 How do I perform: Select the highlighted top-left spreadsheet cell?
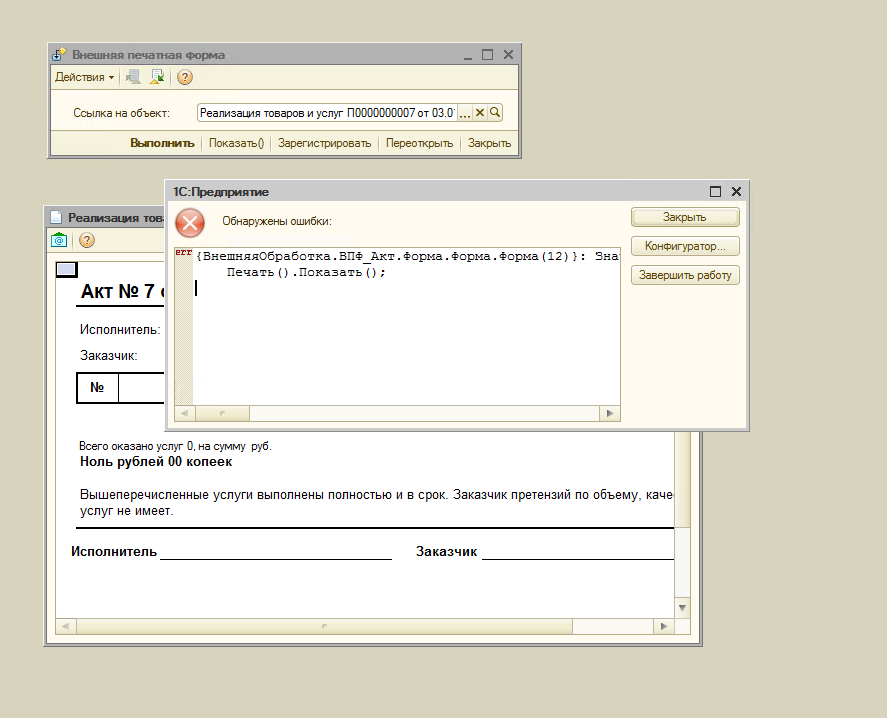point(66,270)
